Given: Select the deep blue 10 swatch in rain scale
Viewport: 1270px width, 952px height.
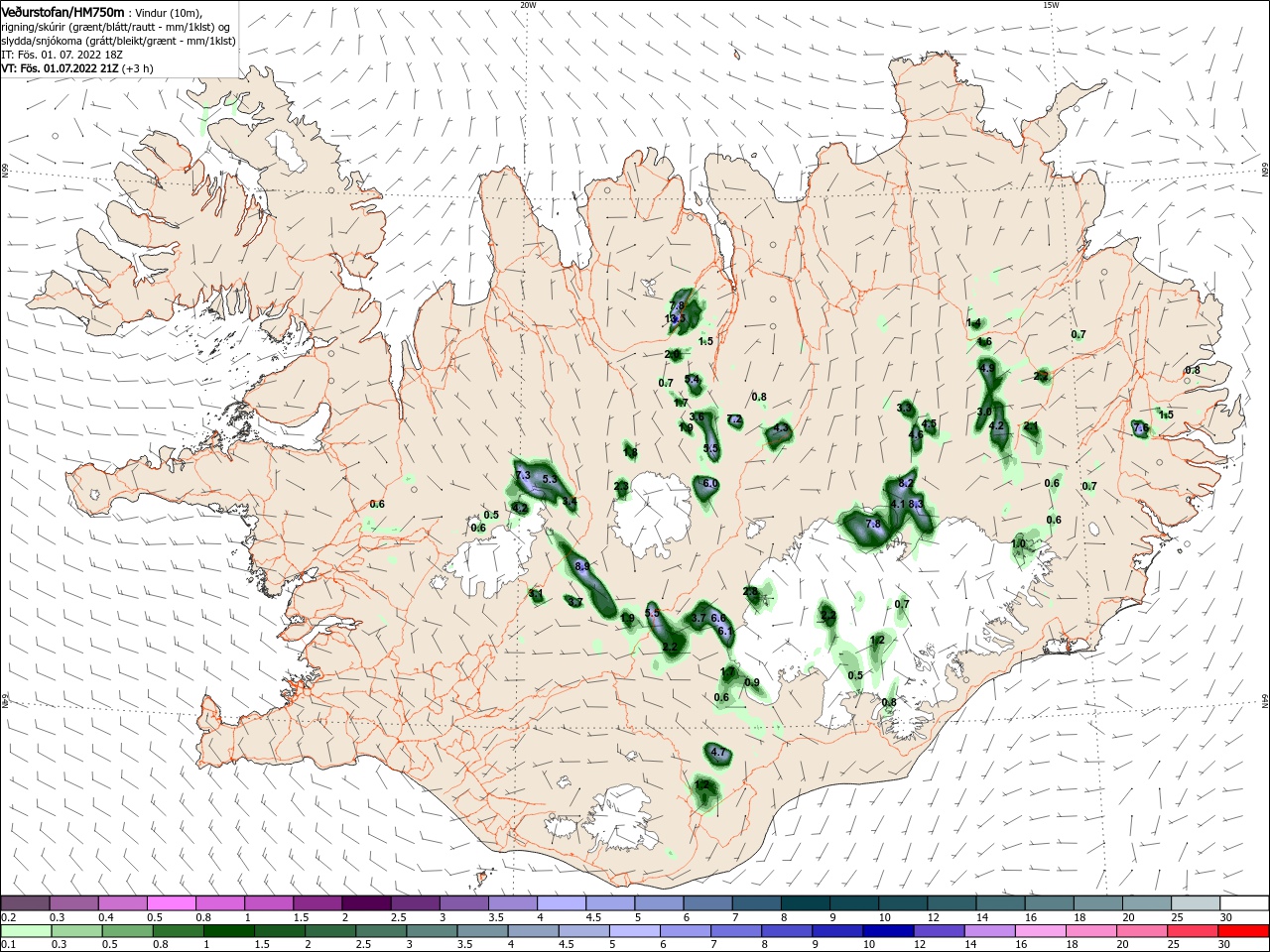Looking at the screenshot, I should pos(890,931).
